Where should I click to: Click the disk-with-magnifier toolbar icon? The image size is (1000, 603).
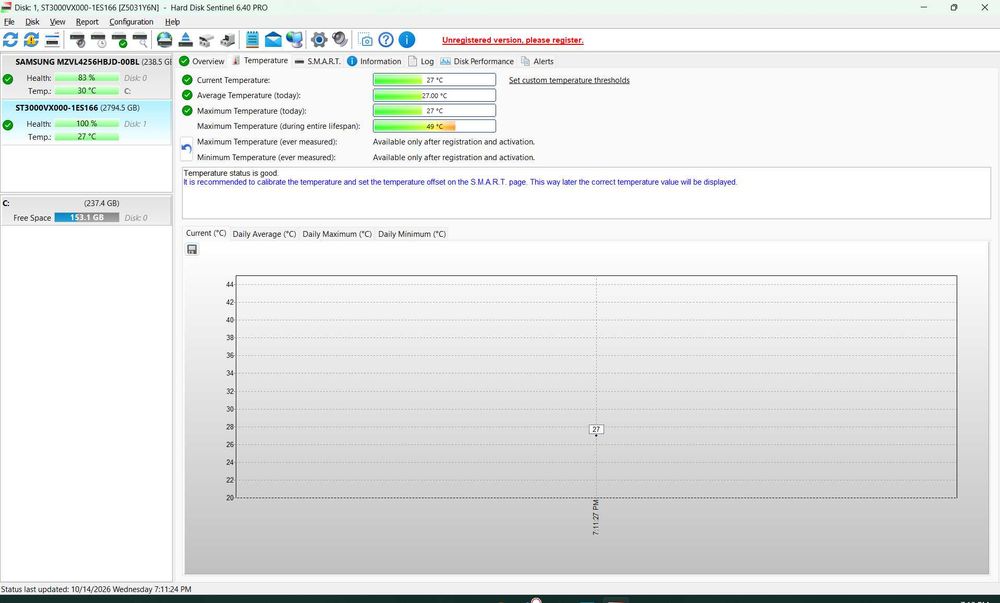pos(140,40)
